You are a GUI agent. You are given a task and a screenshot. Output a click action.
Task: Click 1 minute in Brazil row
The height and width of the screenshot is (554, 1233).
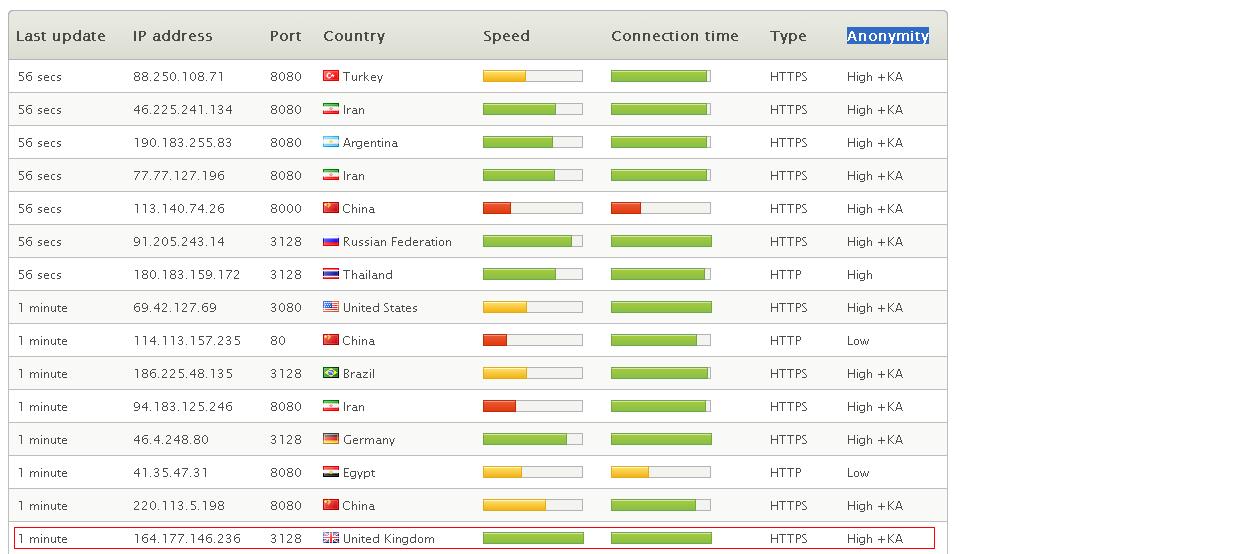coord(43,374)
